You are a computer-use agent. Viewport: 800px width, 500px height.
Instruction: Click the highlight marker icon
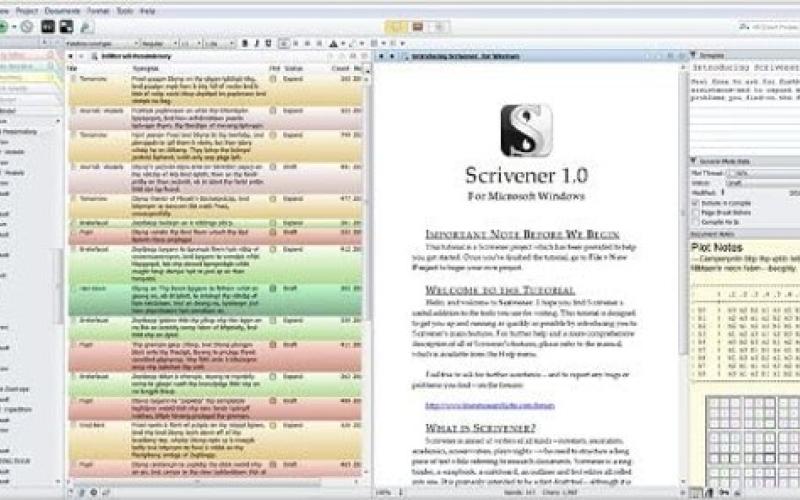click(x=353, y=44)
